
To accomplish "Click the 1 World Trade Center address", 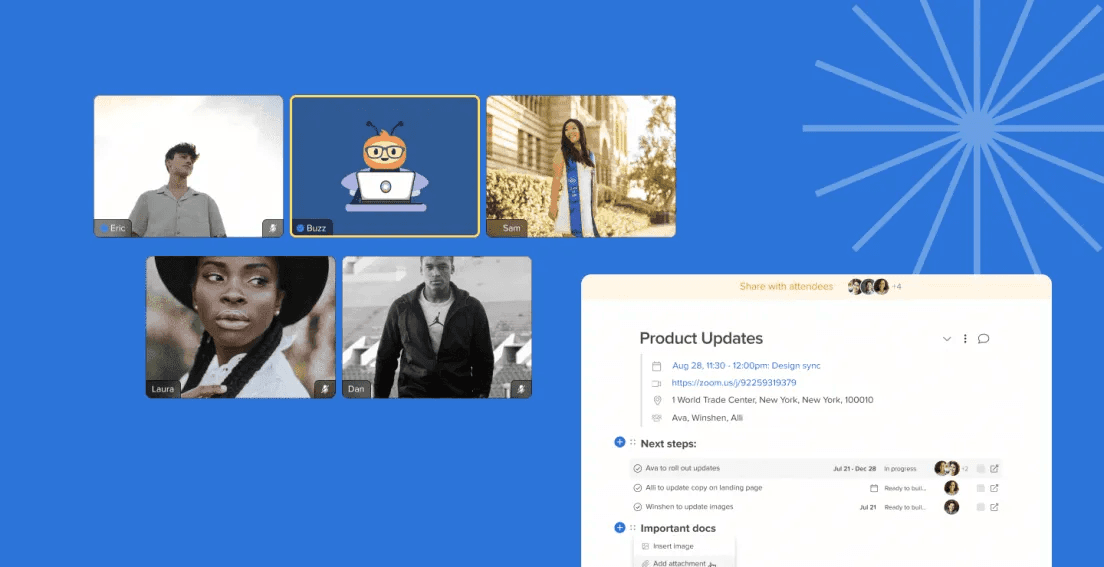I will tap(772, 400).
